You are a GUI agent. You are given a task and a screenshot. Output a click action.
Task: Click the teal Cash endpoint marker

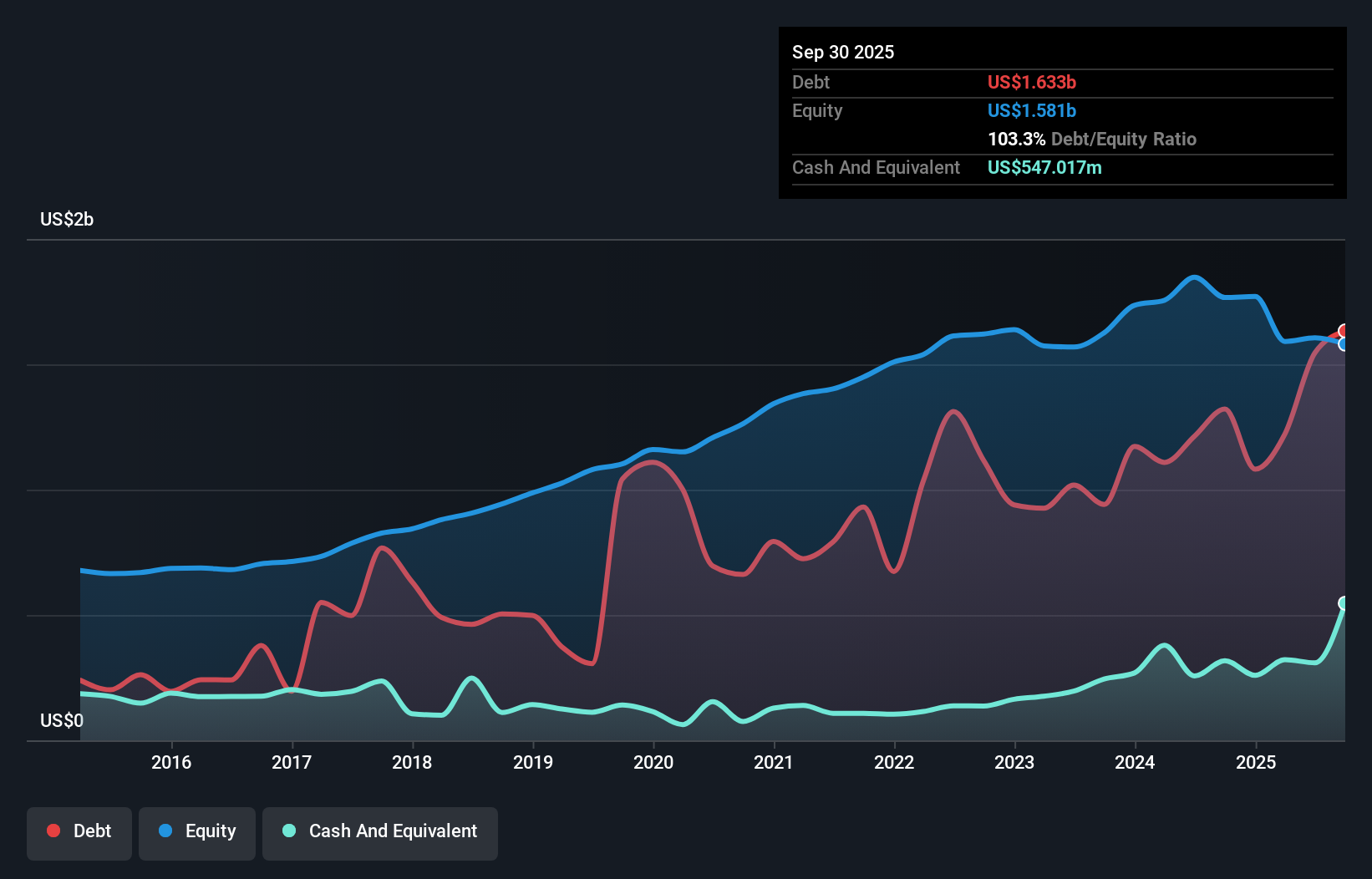pyautogui.click(x=1344, y=603)
